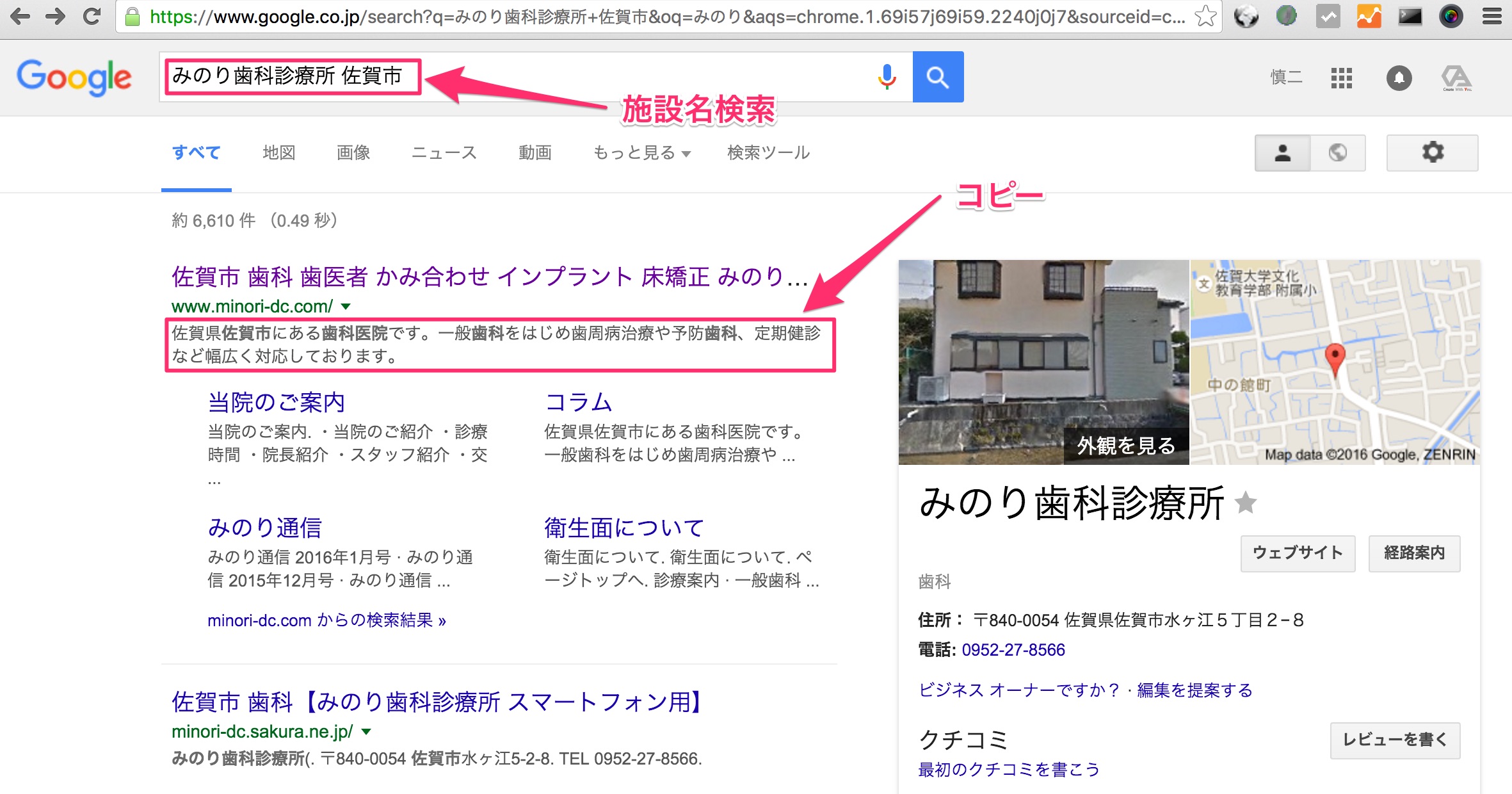
Task: Go back with browser back arrow
Action: [x=20, y=16]
